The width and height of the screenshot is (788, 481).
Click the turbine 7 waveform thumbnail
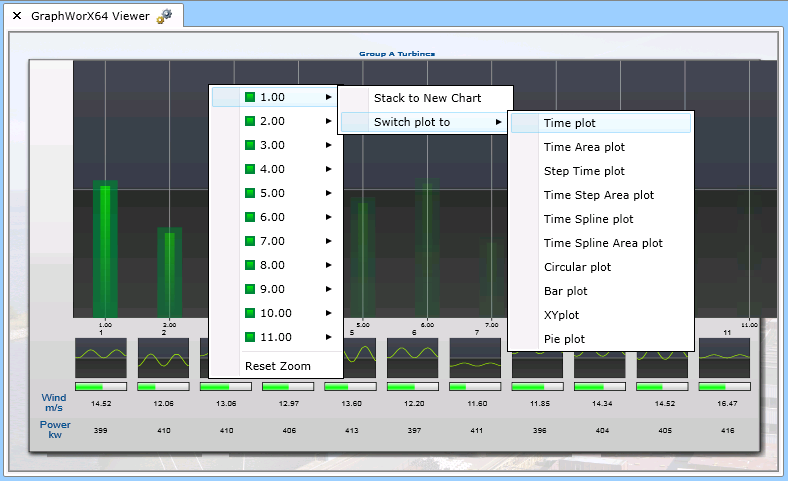coord(475,357)
